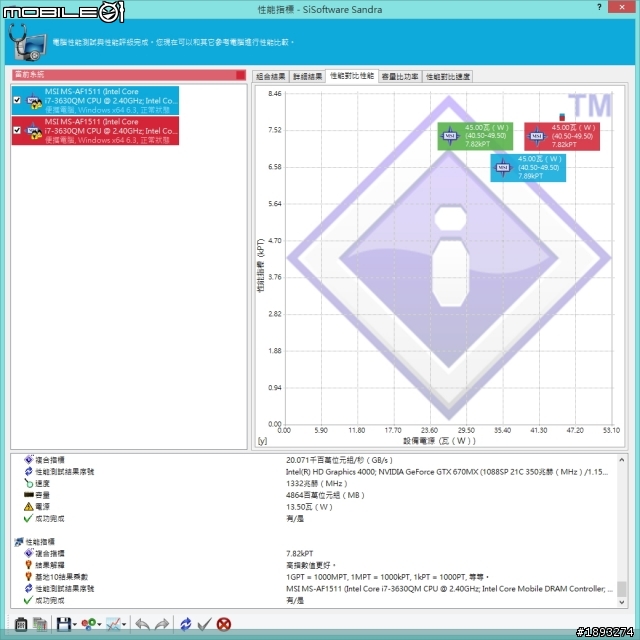Click details list scrollbar down arrow
The image size is (640, 640).
[x=622, y=602]
